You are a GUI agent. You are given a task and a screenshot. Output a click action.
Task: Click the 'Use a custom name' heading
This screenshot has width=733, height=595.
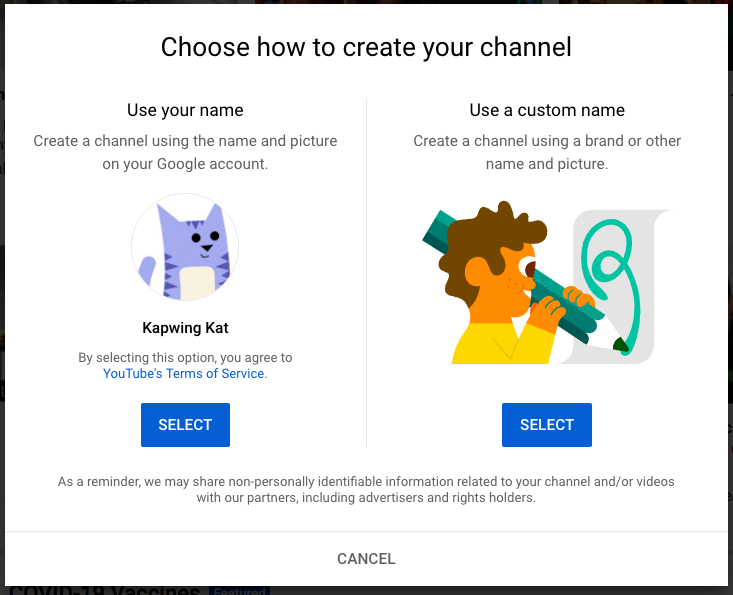547,110
